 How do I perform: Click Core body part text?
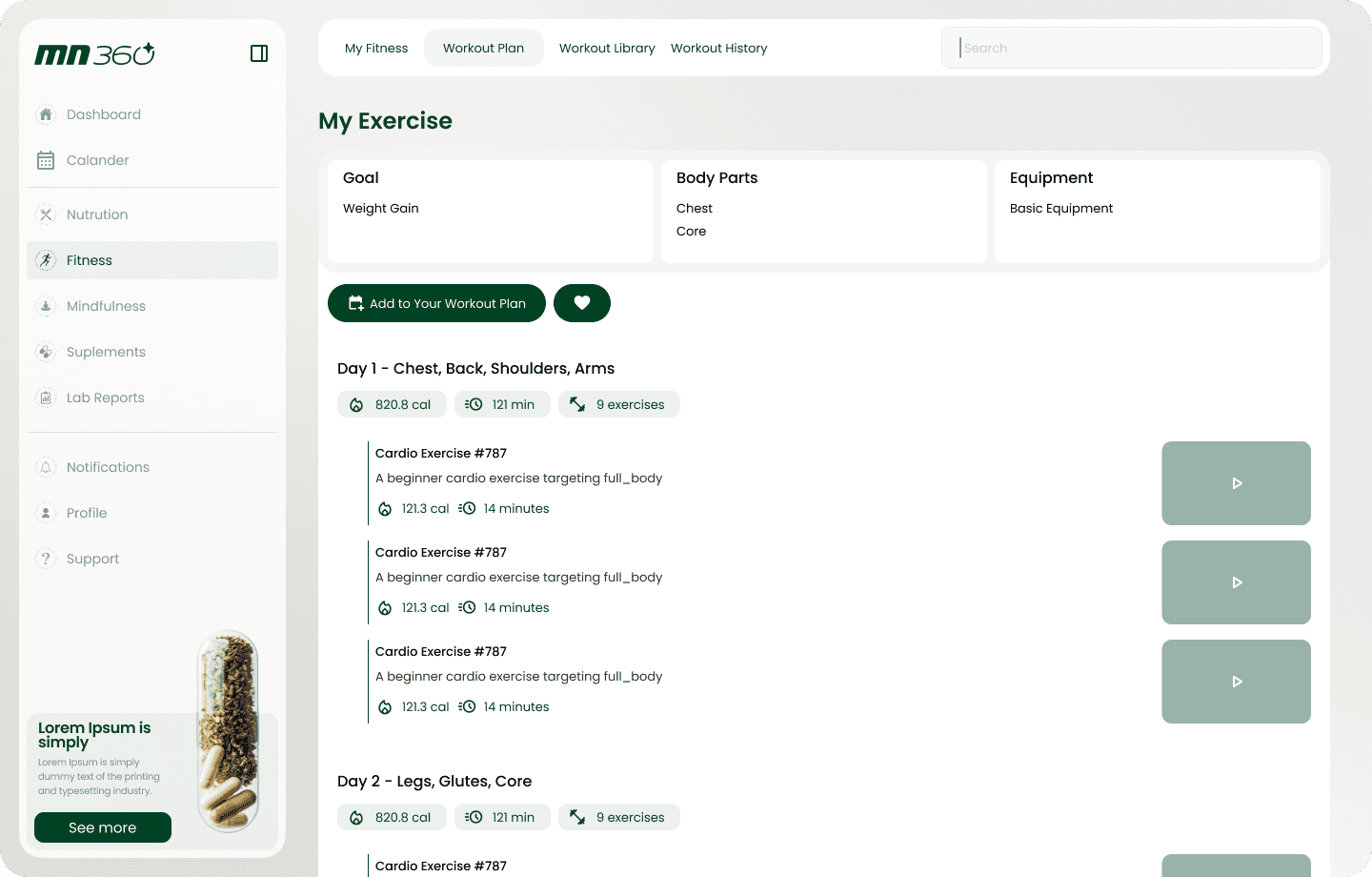click(692, 231)
